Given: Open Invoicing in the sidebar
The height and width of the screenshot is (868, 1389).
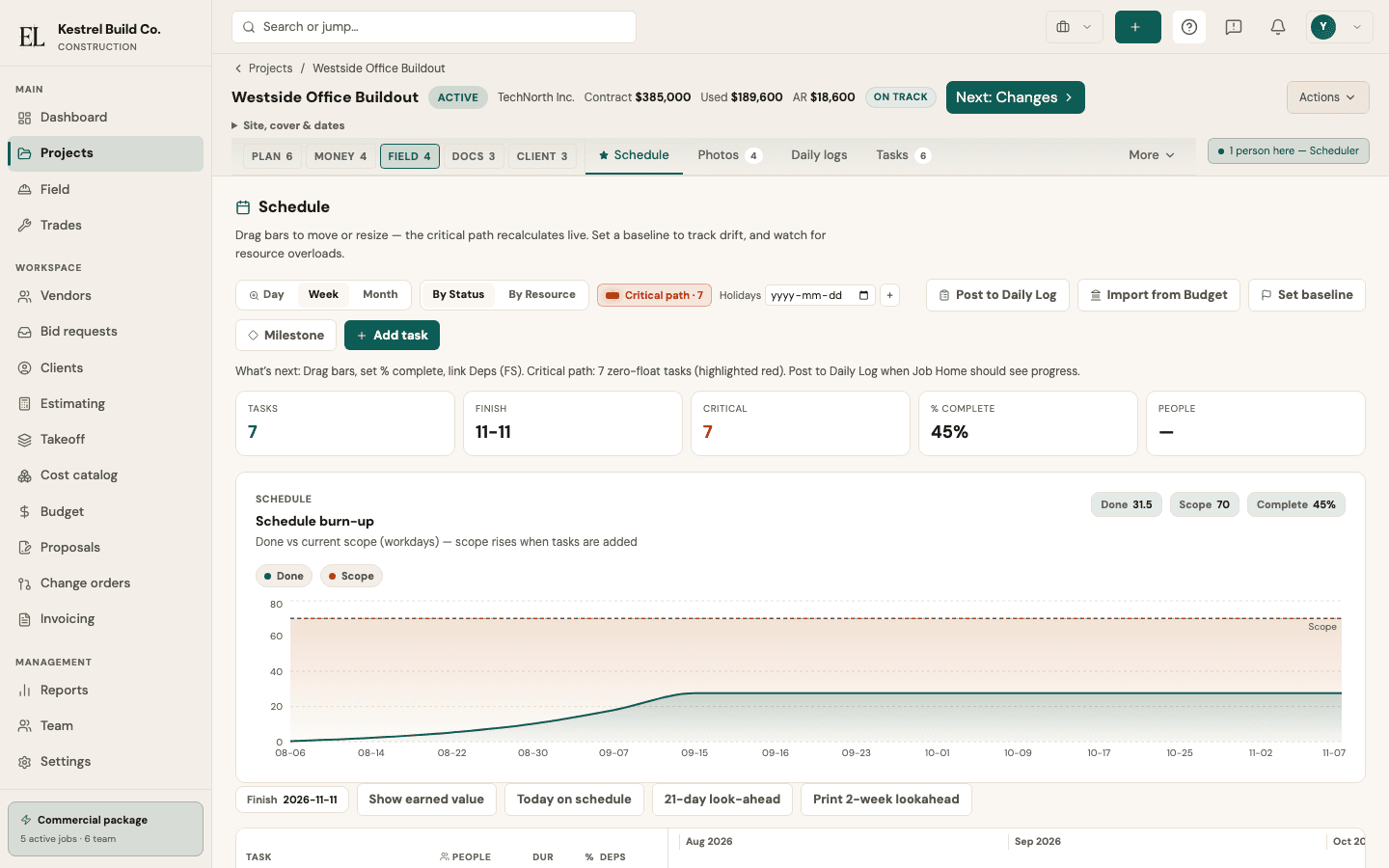Looking at the screenshot, I should [105, 619].
